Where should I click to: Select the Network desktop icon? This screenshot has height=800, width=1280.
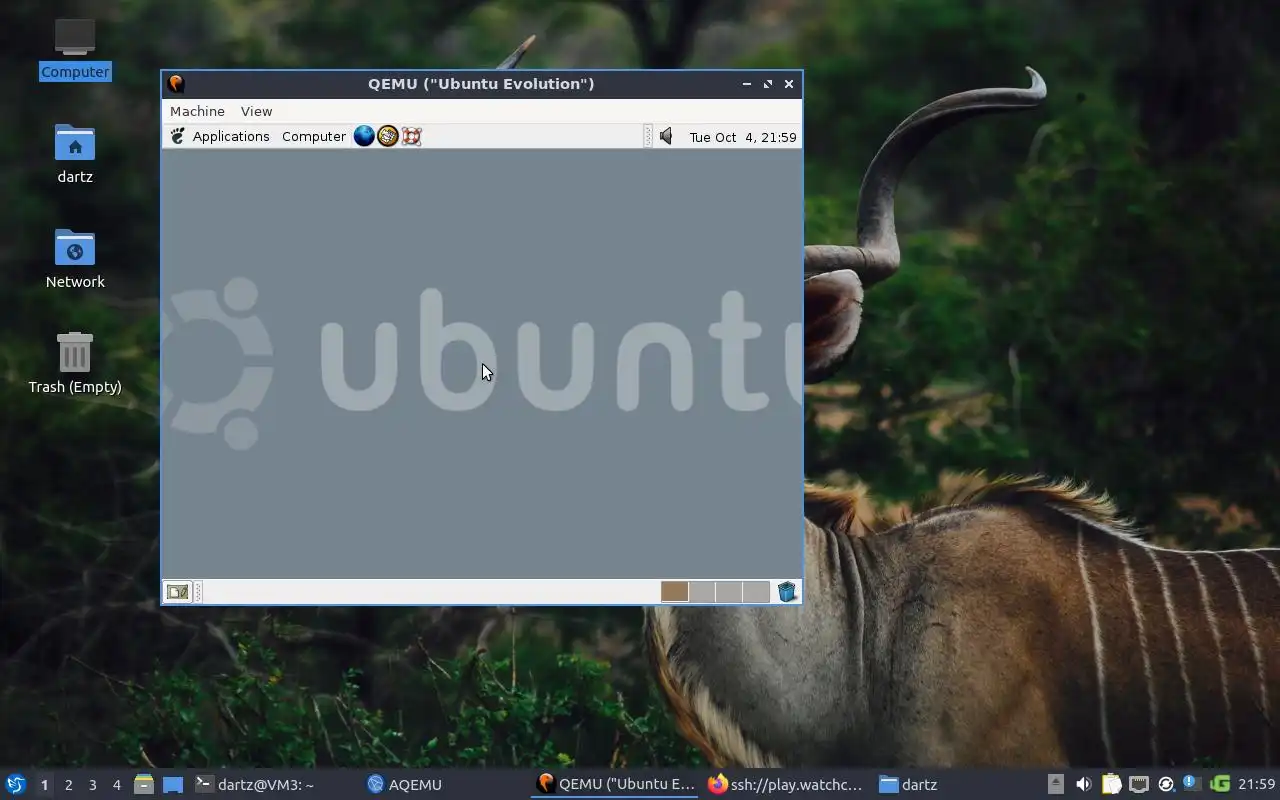click(75, 258)
